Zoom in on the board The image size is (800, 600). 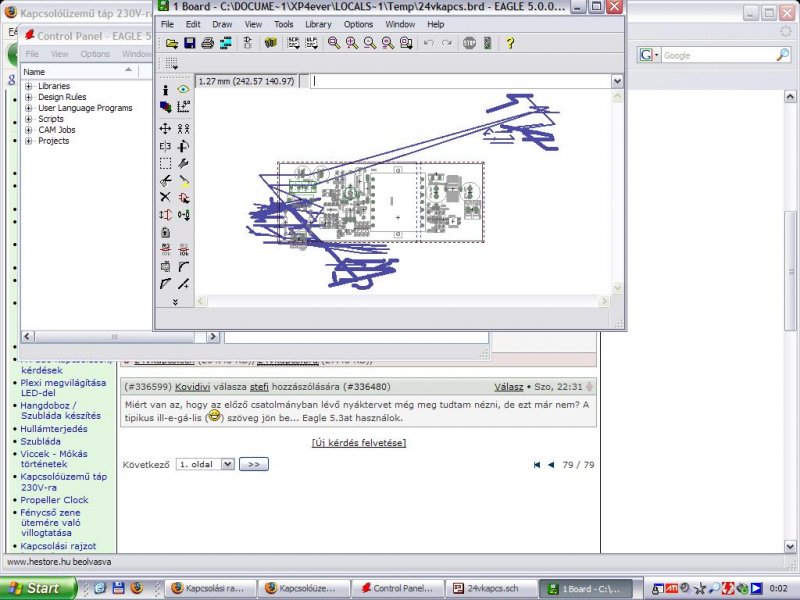coord(352,43)
